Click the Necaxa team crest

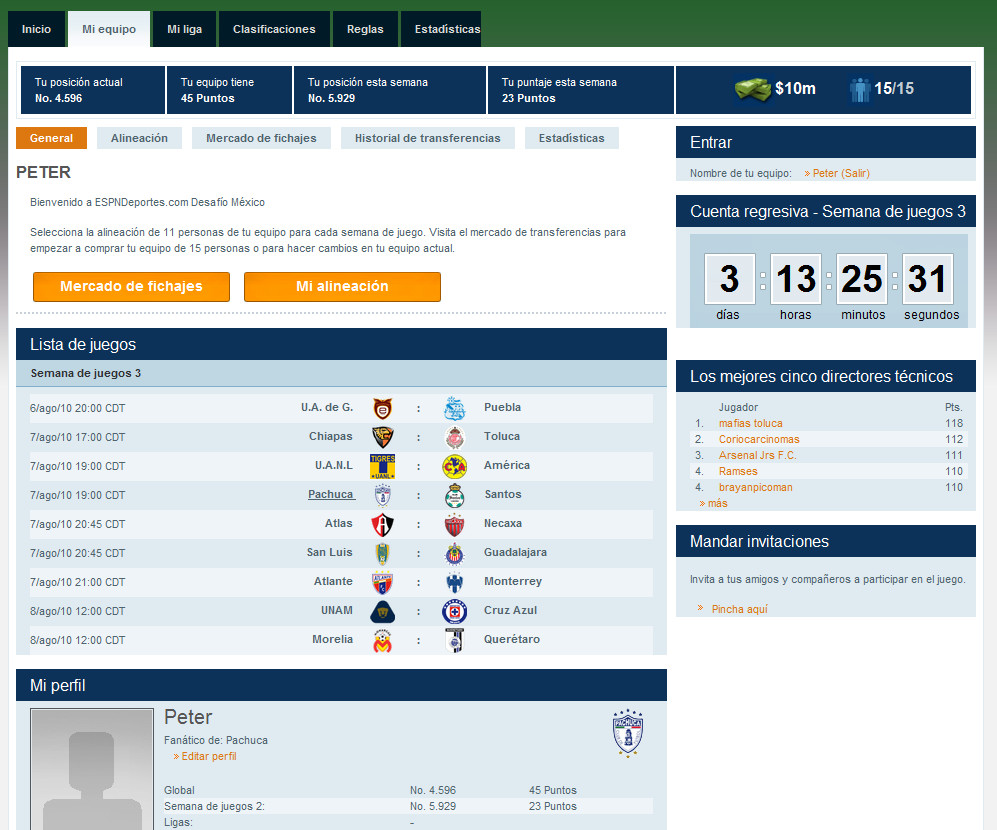(x=455, y=525)
